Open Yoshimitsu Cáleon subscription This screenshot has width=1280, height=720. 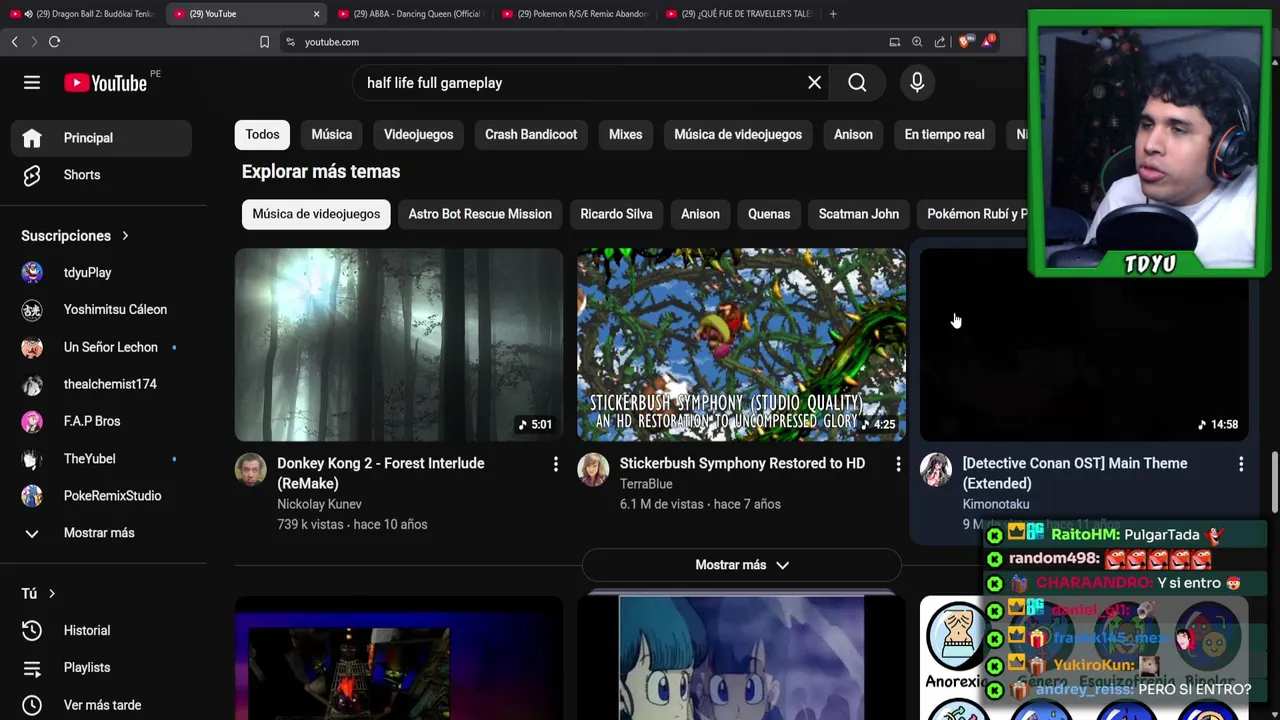(101, 310)
